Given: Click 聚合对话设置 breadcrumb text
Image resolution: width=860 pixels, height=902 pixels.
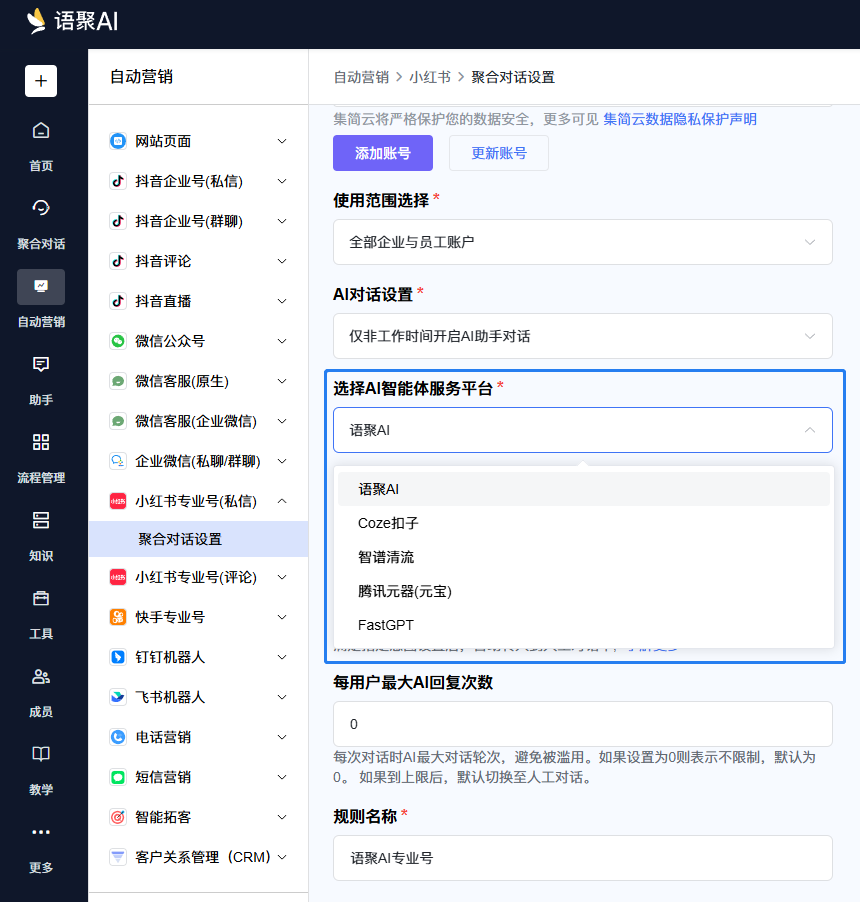Looking at the screenshot, I should coord(513,77).
